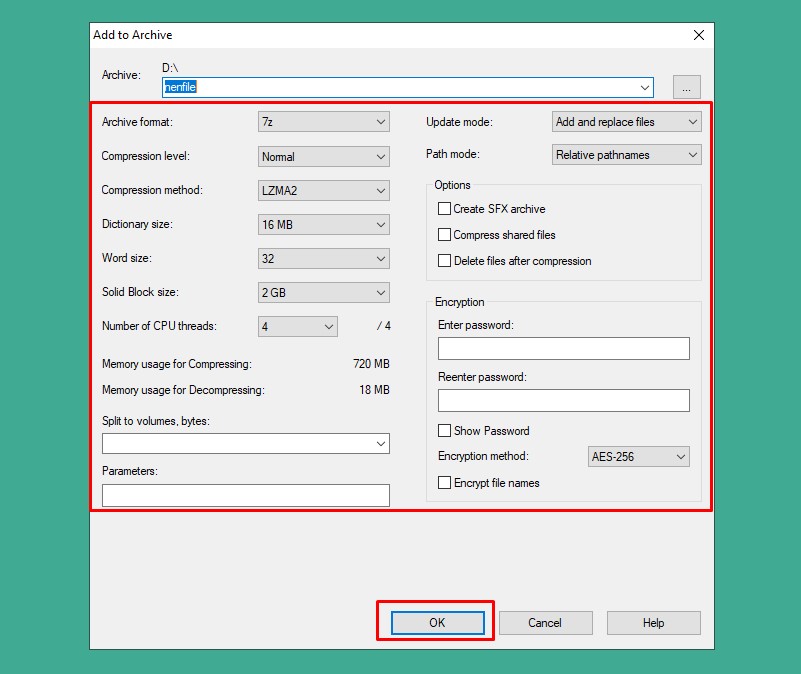This screenshot has height=674, width=801.
Task: Open Compression method LZMA2 dropdown
Action: click(323, 191)
